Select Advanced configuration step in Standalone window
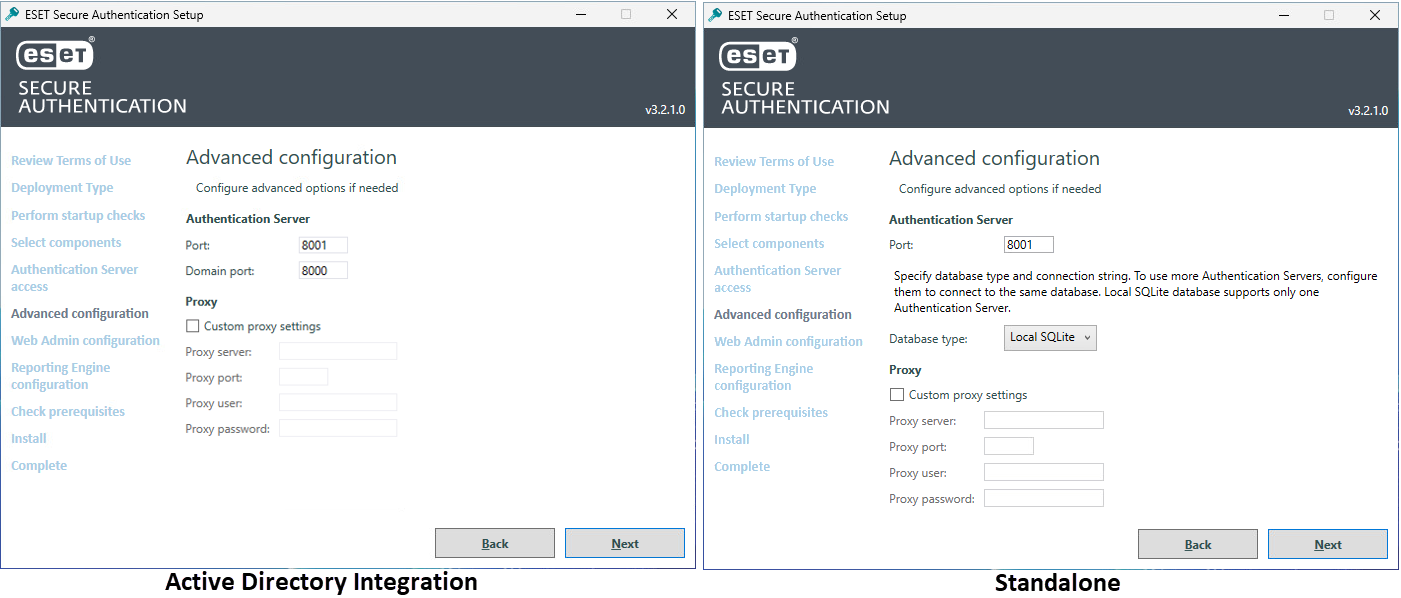1401x598 pixels. pos(783,314)
